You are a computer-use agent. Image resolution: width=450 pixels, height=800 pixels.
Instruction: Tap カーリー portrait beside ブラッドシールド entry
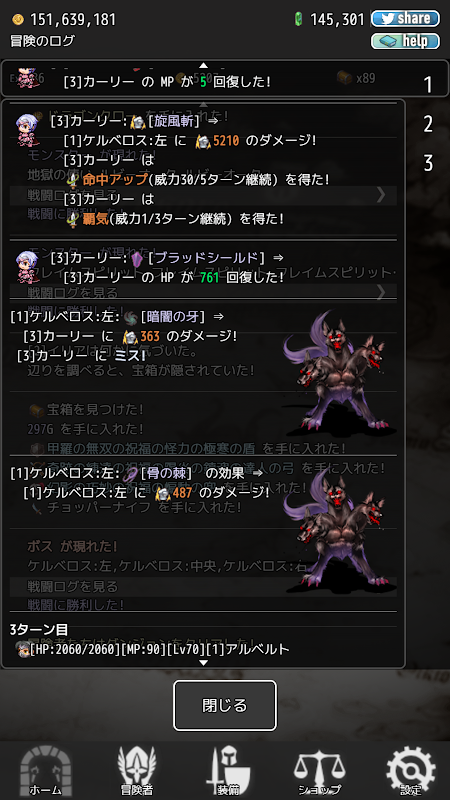coord(27,267)
